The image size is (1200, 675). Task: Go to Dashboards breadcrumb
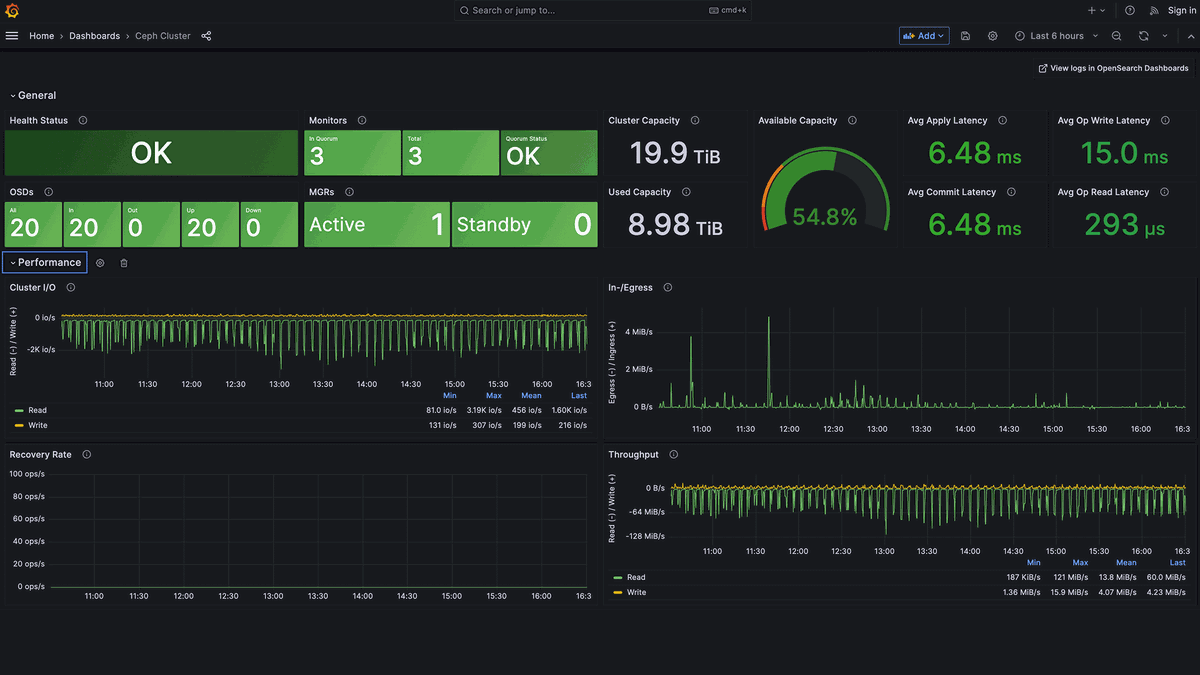coord(94,36)
